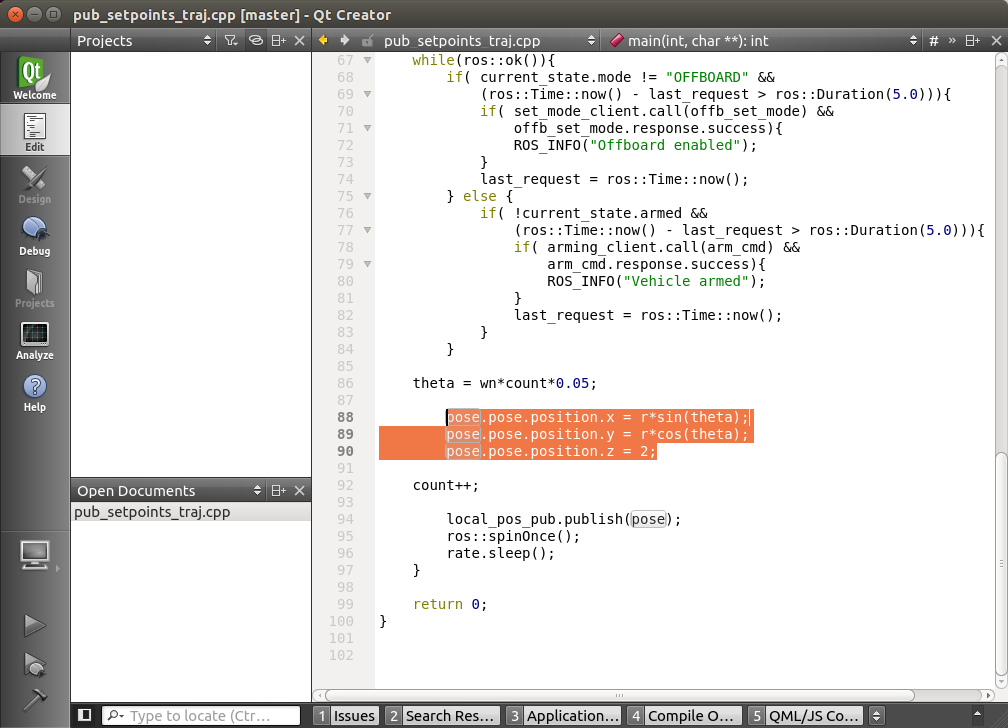The height and width of the screenshot is (728, 1008).
Task: Click the Type to locate search field
Action: click(200, 715)
